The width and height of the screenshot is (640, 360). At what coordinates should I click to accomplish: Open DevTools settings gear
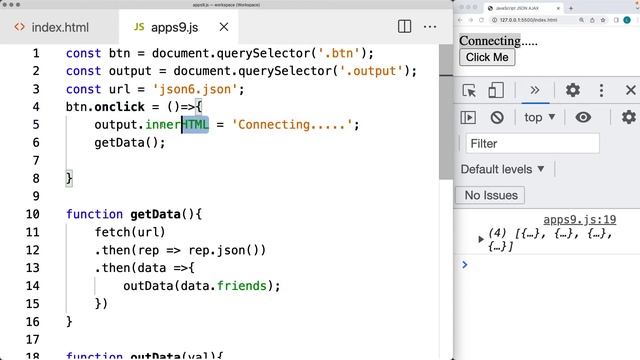coord(573,90)
